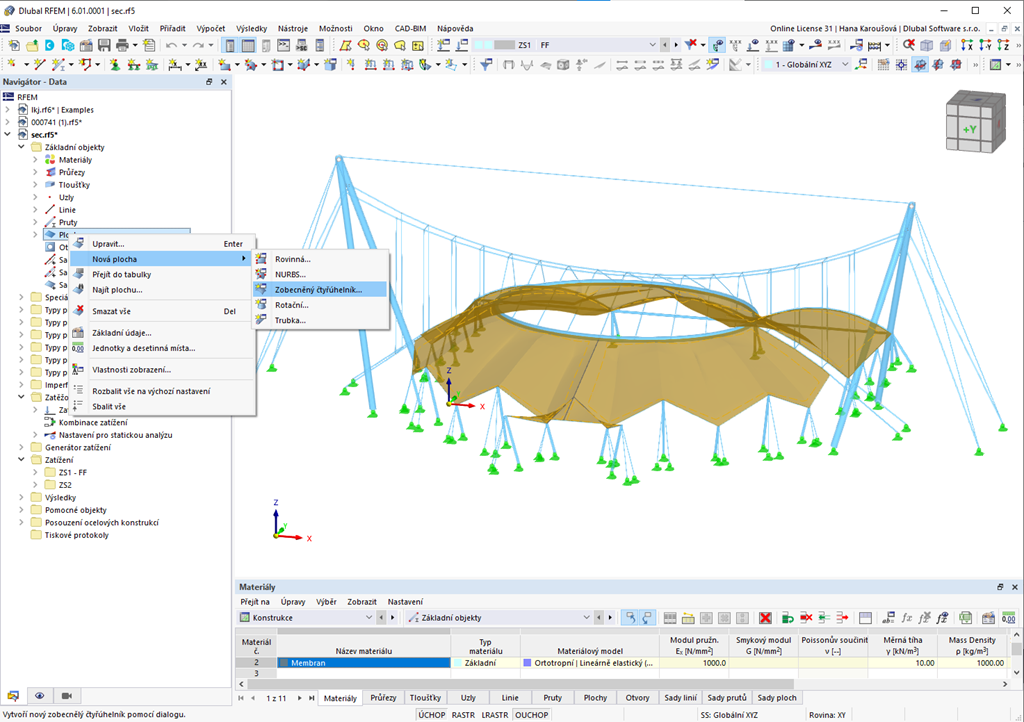Expand the Výsledky tree node
Screen dimensions: 1024x722
[21, 497]
